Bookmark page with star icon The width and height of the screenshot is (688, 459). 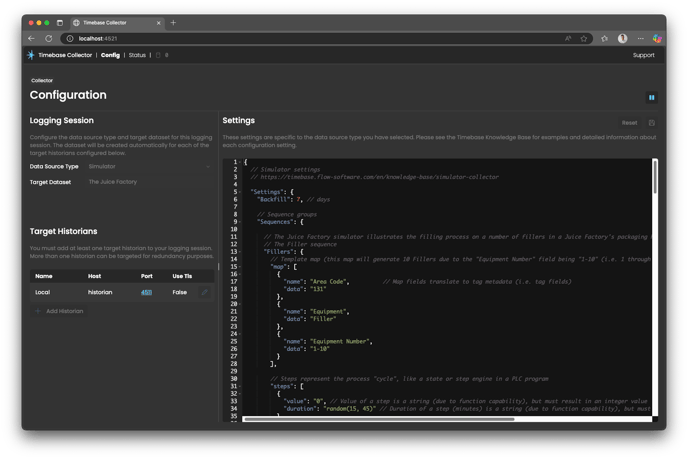pyautogui.click(x=584, y=38)
